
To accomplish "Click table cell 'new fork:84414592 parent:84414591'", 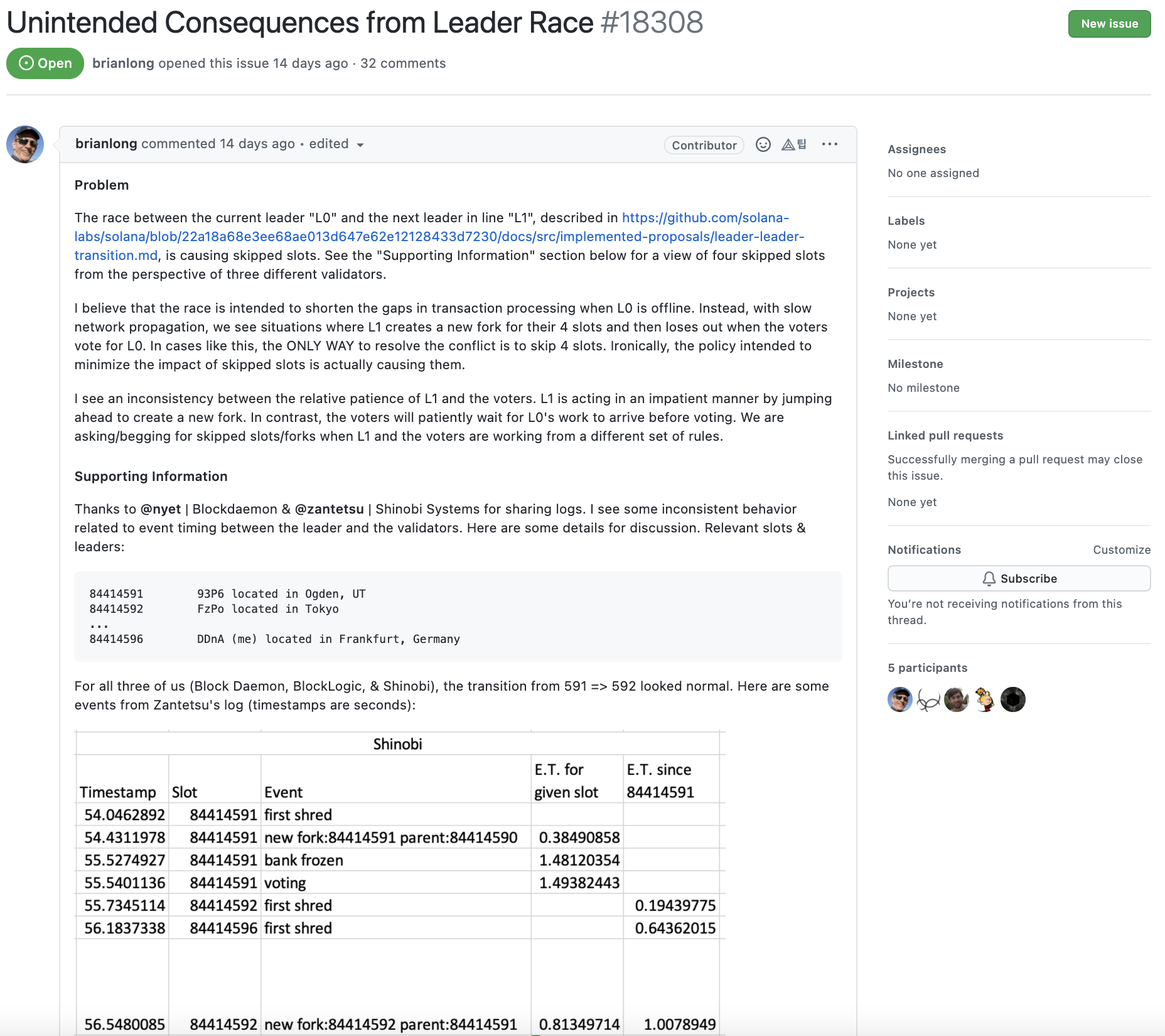I will pyautogui.click(x=391, y=1025).
